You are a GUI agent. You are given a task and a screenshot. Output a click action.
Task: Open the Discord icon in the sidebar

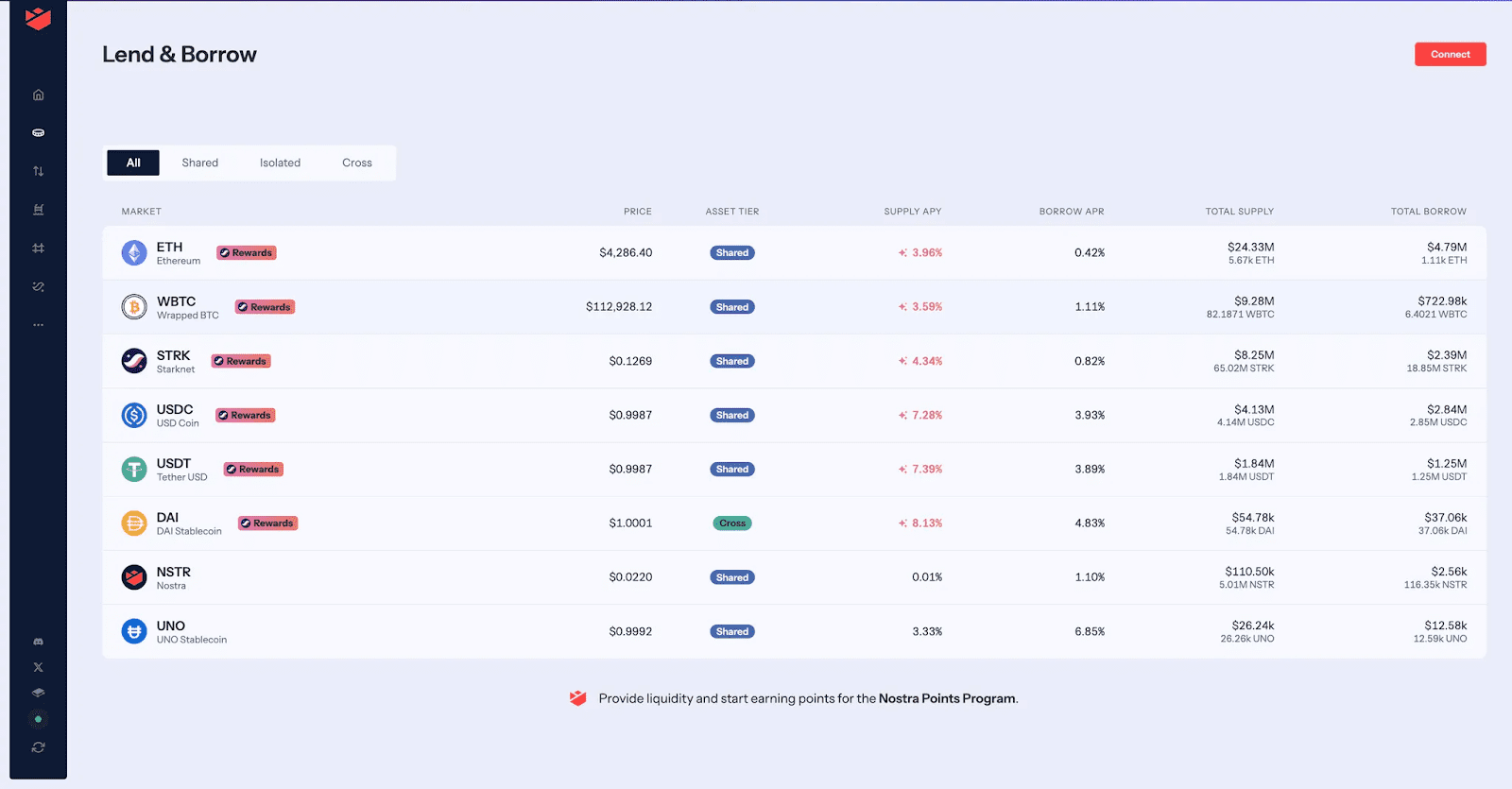(x=38, y=642)
